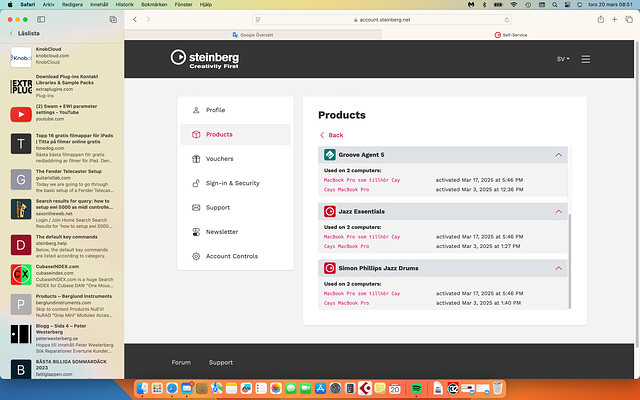The height and width of the screenshot is (400, 640).
Task: Click the Steinberg logo
Action: coord(205,59)
